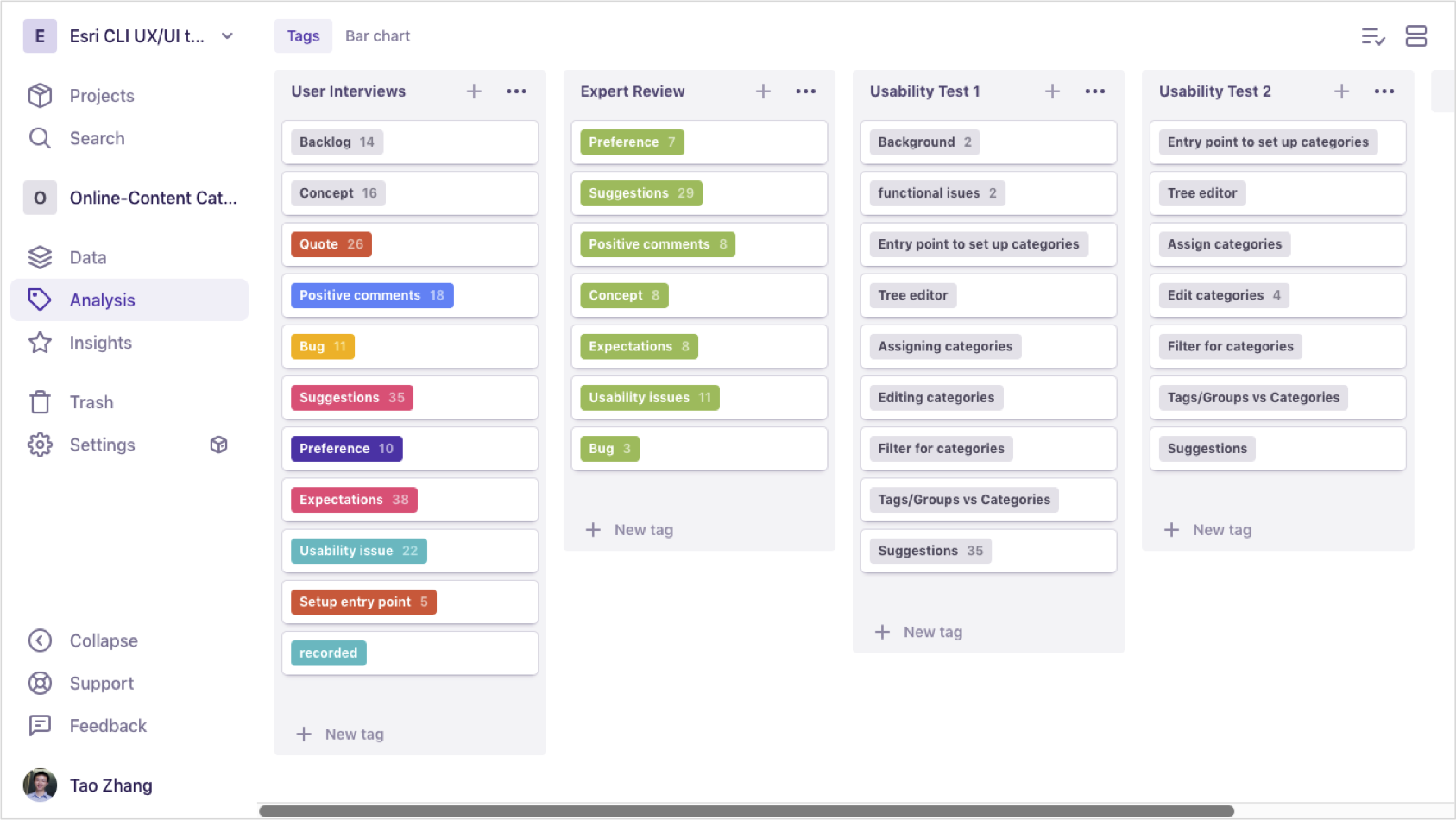Image resolution: width=1456 pixels, height=820 pixels.
Task: Add a tag to User Interviews with plus icon
Action: tap(474, 91)
